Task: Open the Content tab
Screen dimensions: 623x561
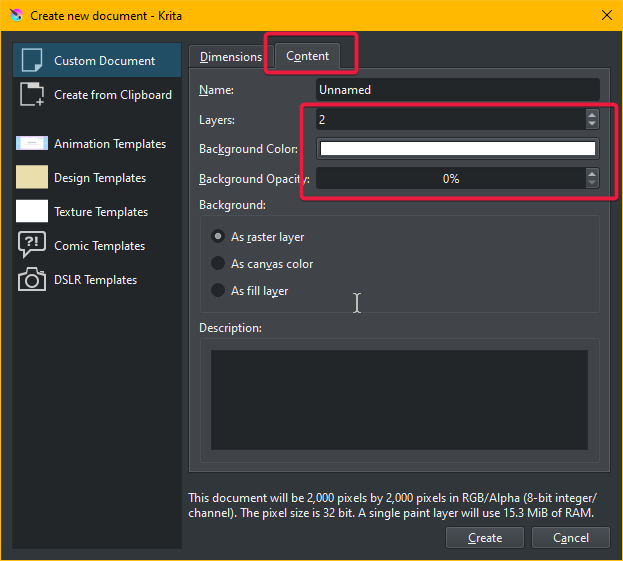Action: [308, 56]
